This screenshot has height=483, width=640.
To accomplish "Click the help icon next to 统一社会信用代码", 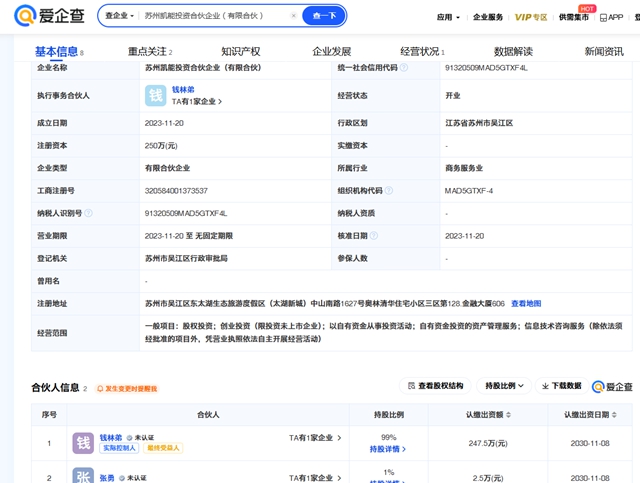I will click(x=404, y=67).
